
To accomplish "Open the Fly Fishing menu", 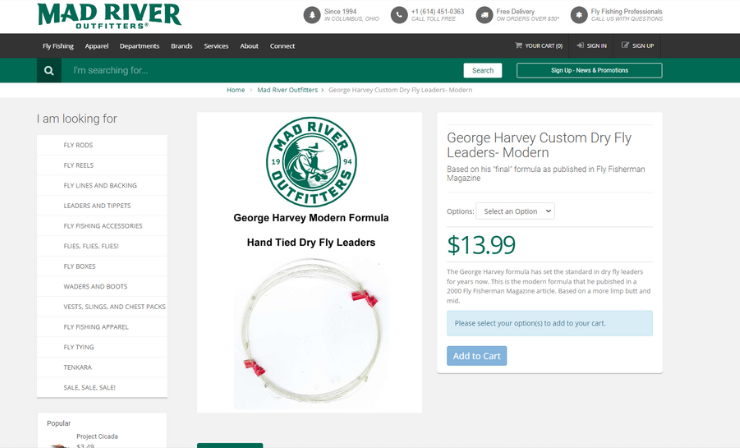I will click(58, 46).
